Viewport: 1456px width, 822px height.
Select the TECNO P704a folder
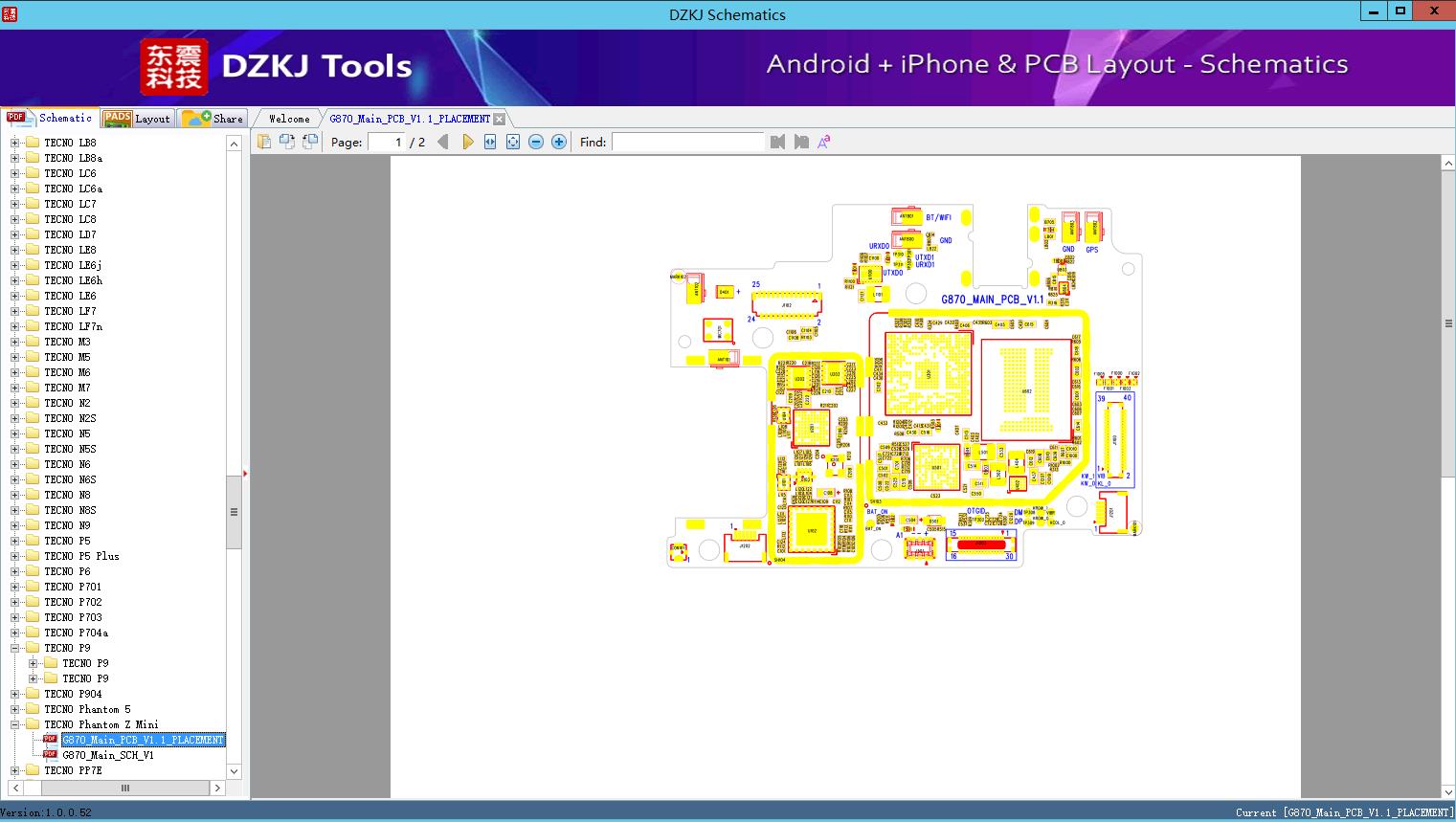pos(76,633)
